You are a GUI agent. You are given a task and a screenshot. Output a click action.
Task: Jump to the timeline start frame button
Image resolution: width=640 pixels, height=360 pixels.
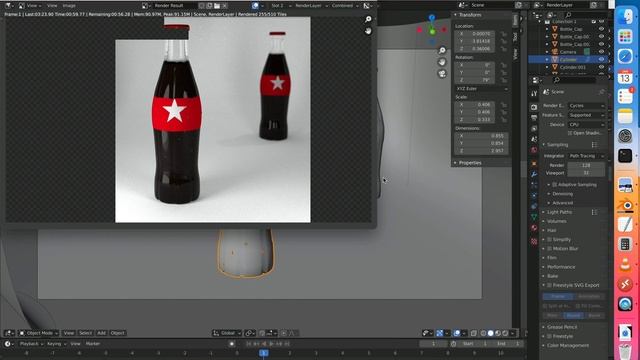(x=249, y=344)
